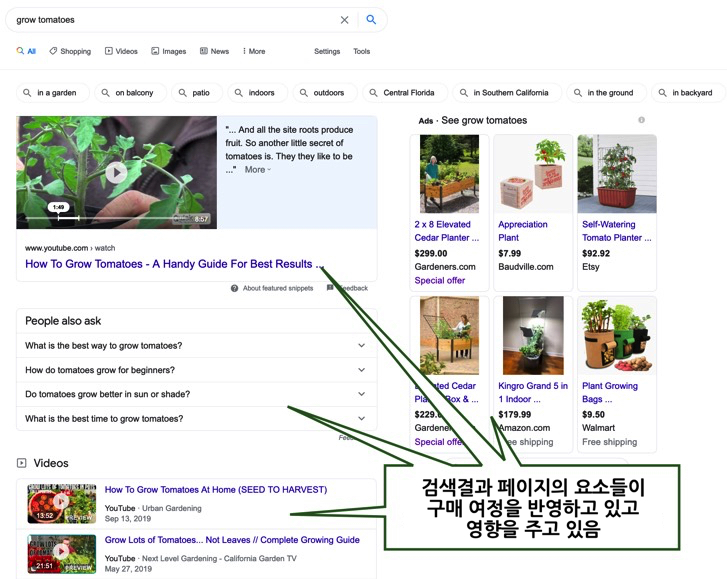Click the cedar planter box with trellis image

coord(449,336)
